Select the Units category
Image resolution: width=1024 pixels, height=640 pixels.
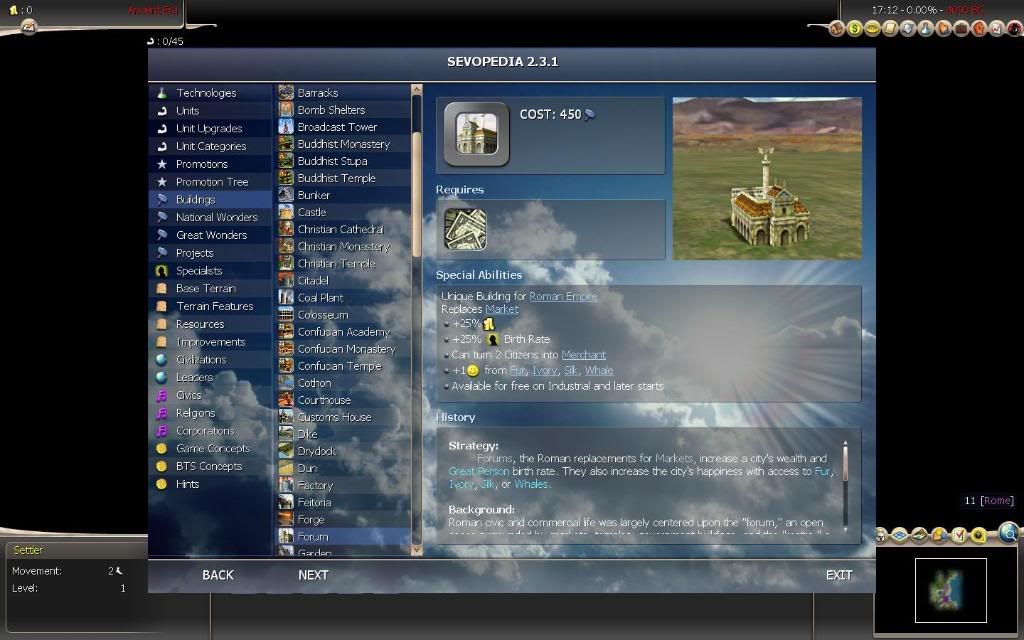coord(210,110)
